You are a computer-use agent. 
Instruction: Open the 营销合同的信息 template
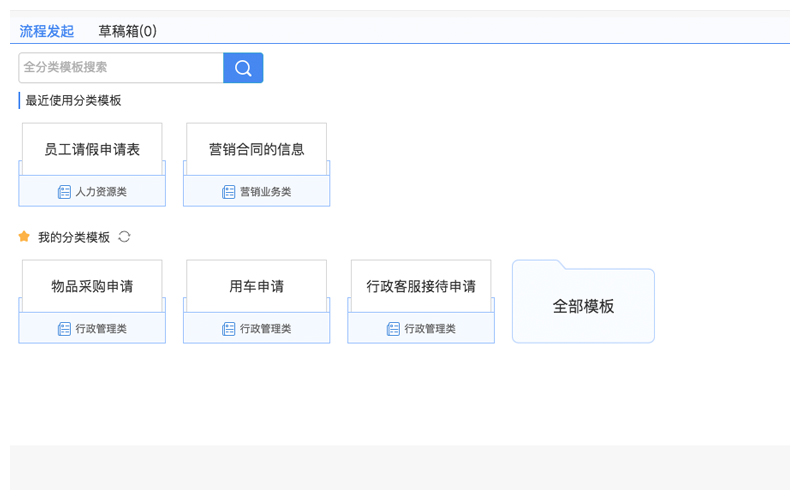click(x=256, y=150)
